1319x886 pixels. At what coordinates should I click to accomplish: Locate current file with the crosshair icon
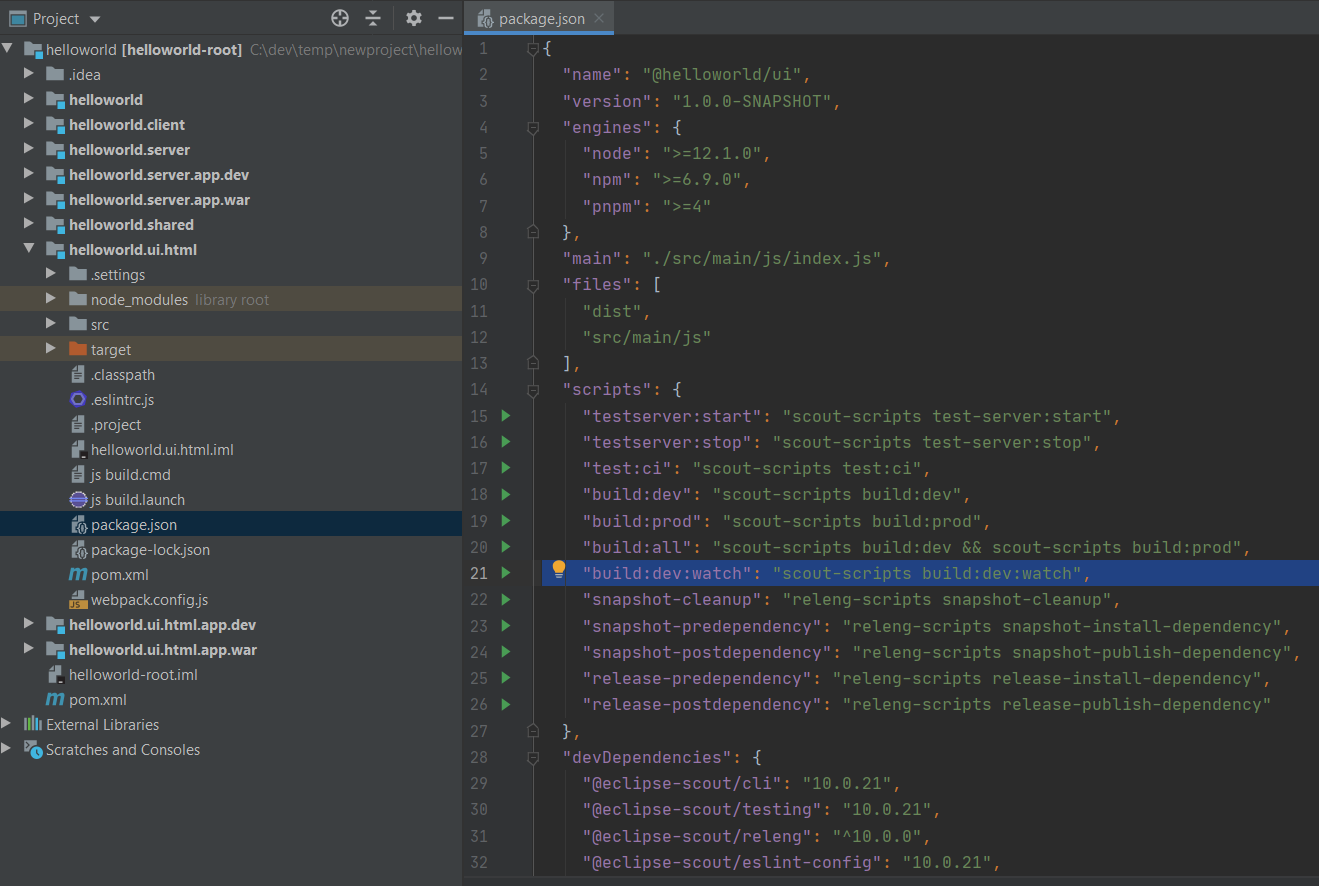point(340,18)
